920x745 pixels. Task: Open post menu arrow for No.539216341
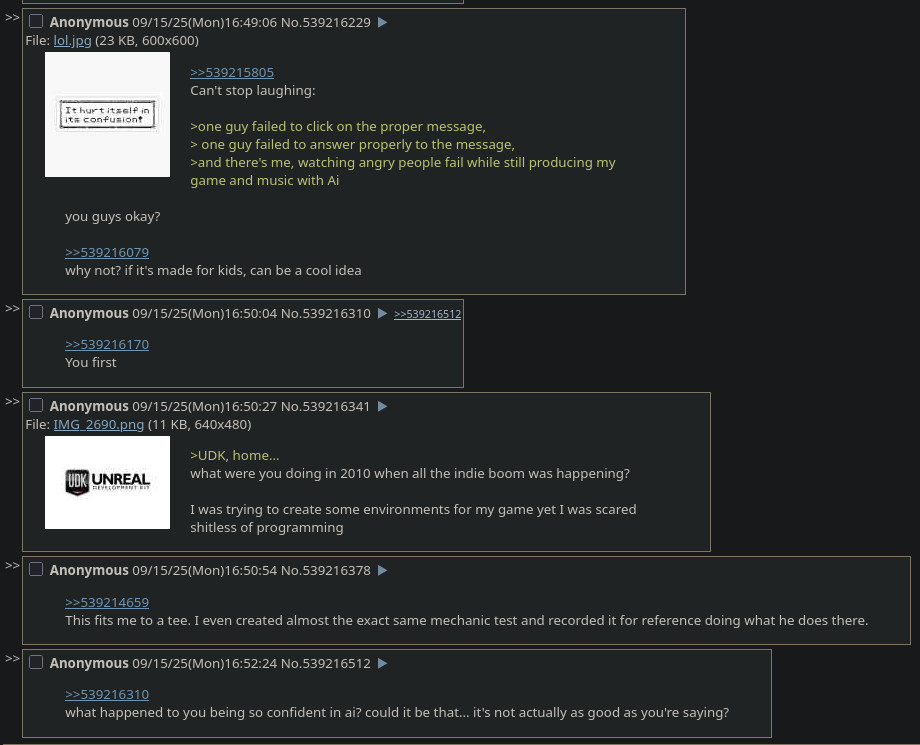(383, 406)
